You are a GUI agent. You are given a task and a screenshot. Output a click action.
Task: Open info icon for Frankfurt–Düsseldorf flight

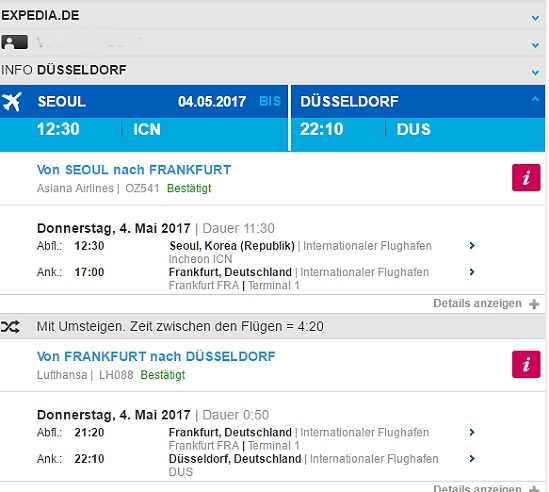pos(526,364)
